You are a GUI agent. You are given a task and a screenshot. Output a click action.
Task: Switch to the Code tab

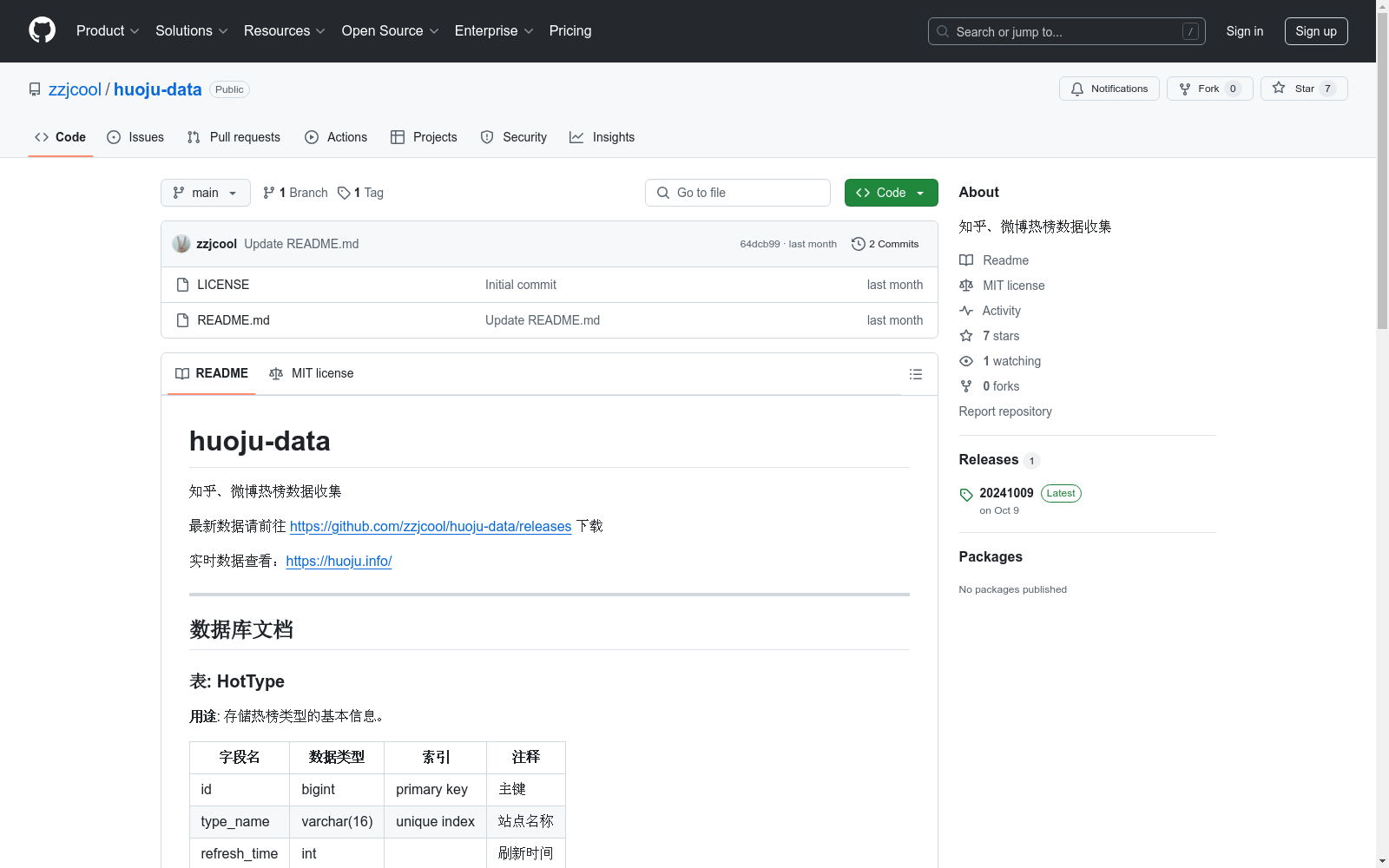pos(61,137)
